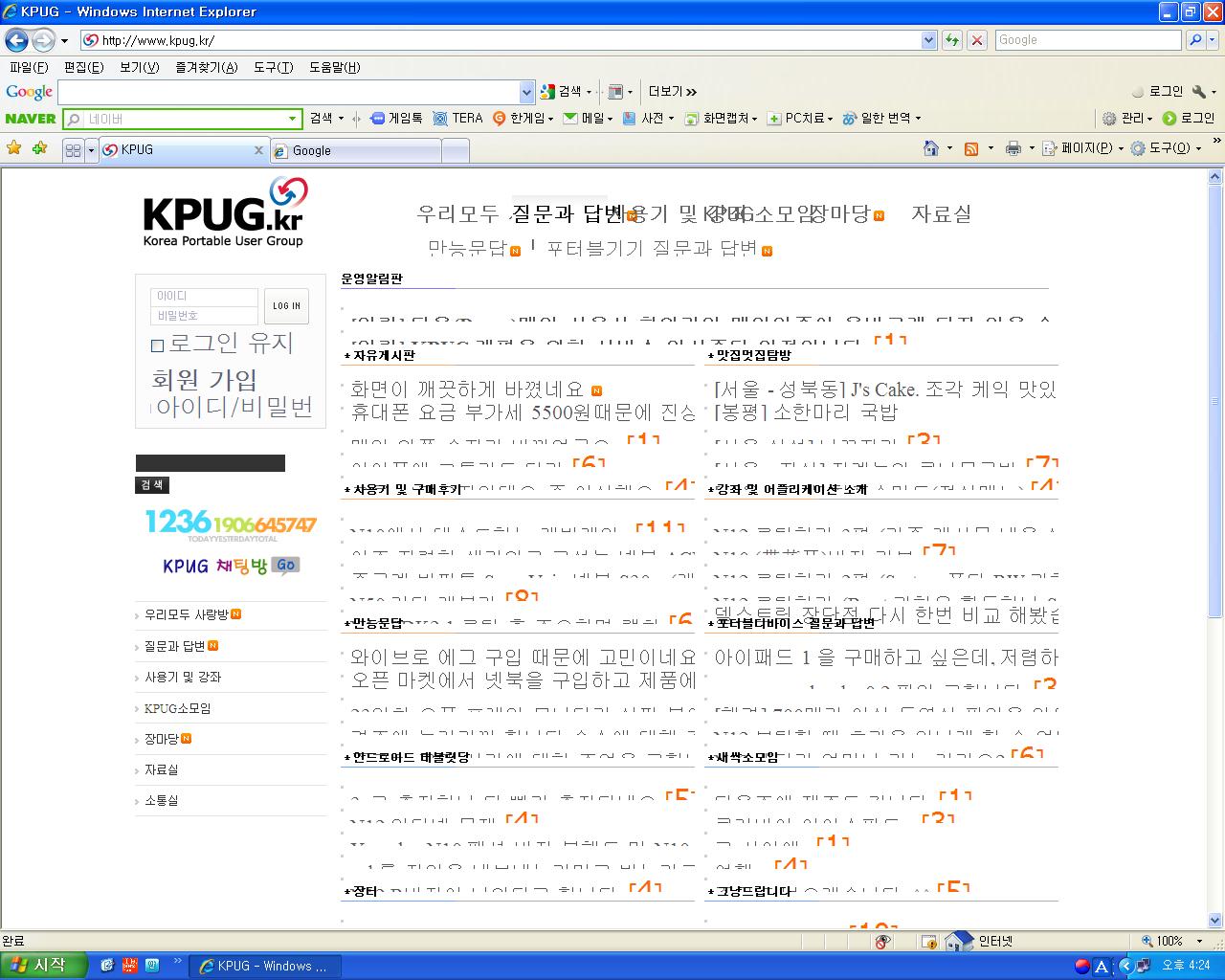
Task: Click 로그인 in the Naver toolbar
Action: pos(1189,118)
